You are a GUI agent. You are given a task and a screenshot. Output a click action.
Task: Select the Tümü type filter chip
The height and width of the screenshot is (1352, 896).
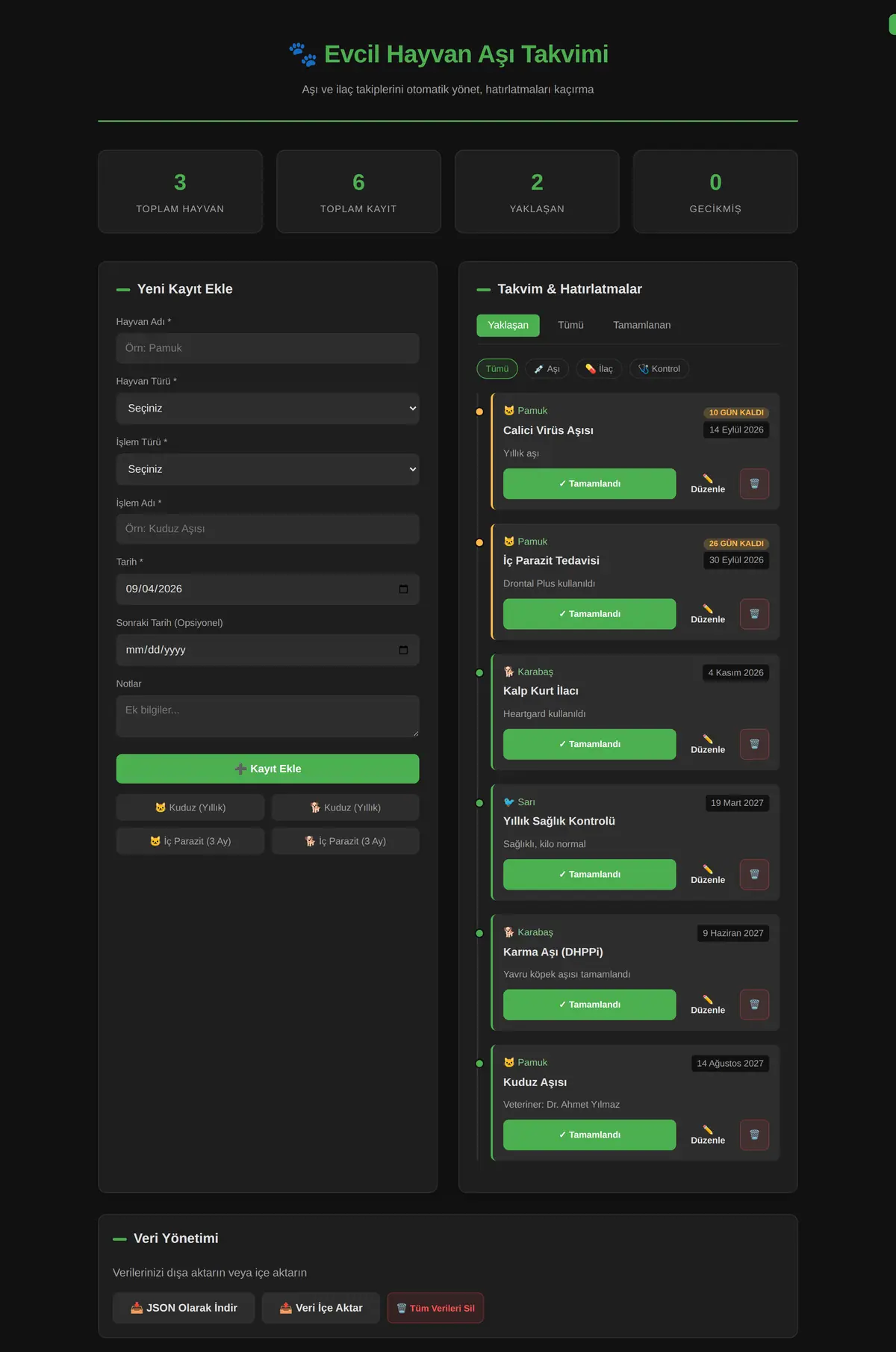pos(497,369)
